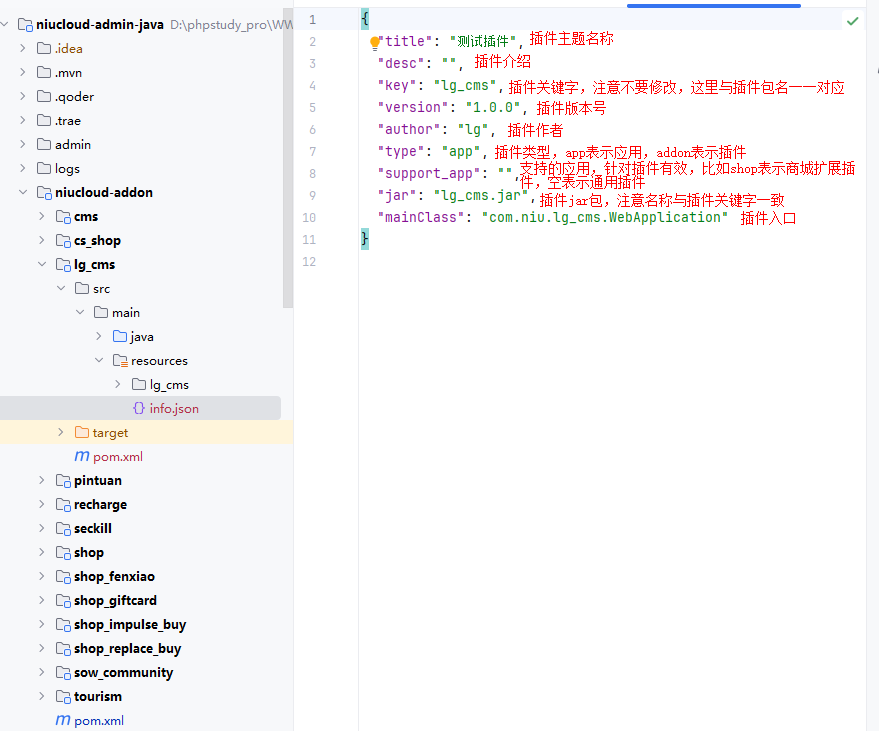Select the tourism module folder

tap(97, 696)
